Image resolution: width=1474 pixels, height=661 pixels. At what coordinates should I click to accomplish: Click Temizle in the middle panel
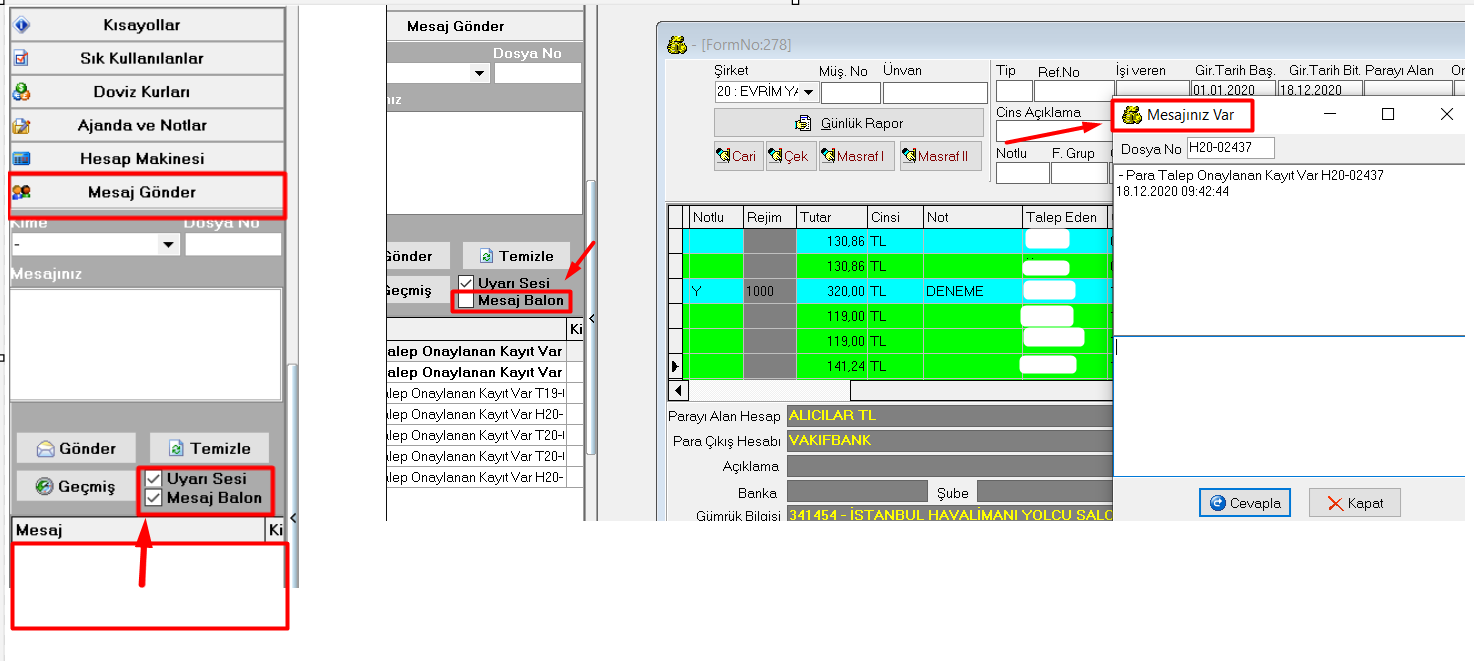[516, 256]
